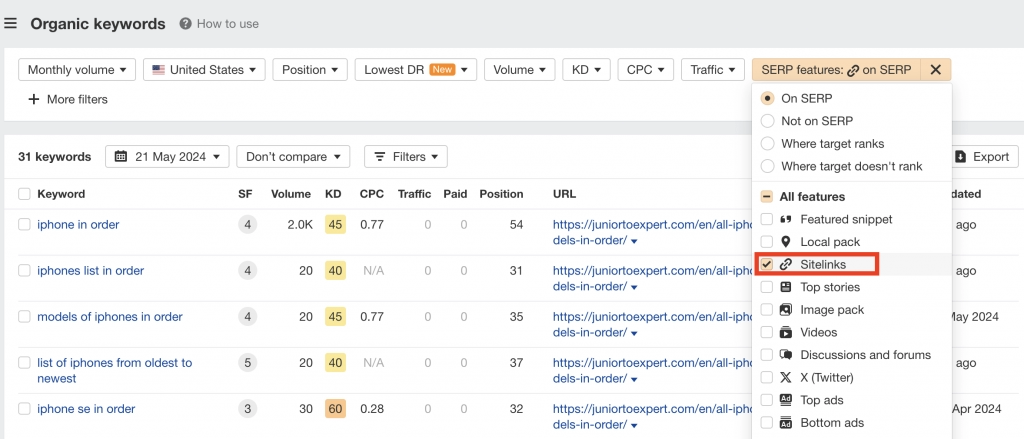Screen dimensions: 1024x439
Task: Select the Not on SERP radio option
Action: [767, 121]
